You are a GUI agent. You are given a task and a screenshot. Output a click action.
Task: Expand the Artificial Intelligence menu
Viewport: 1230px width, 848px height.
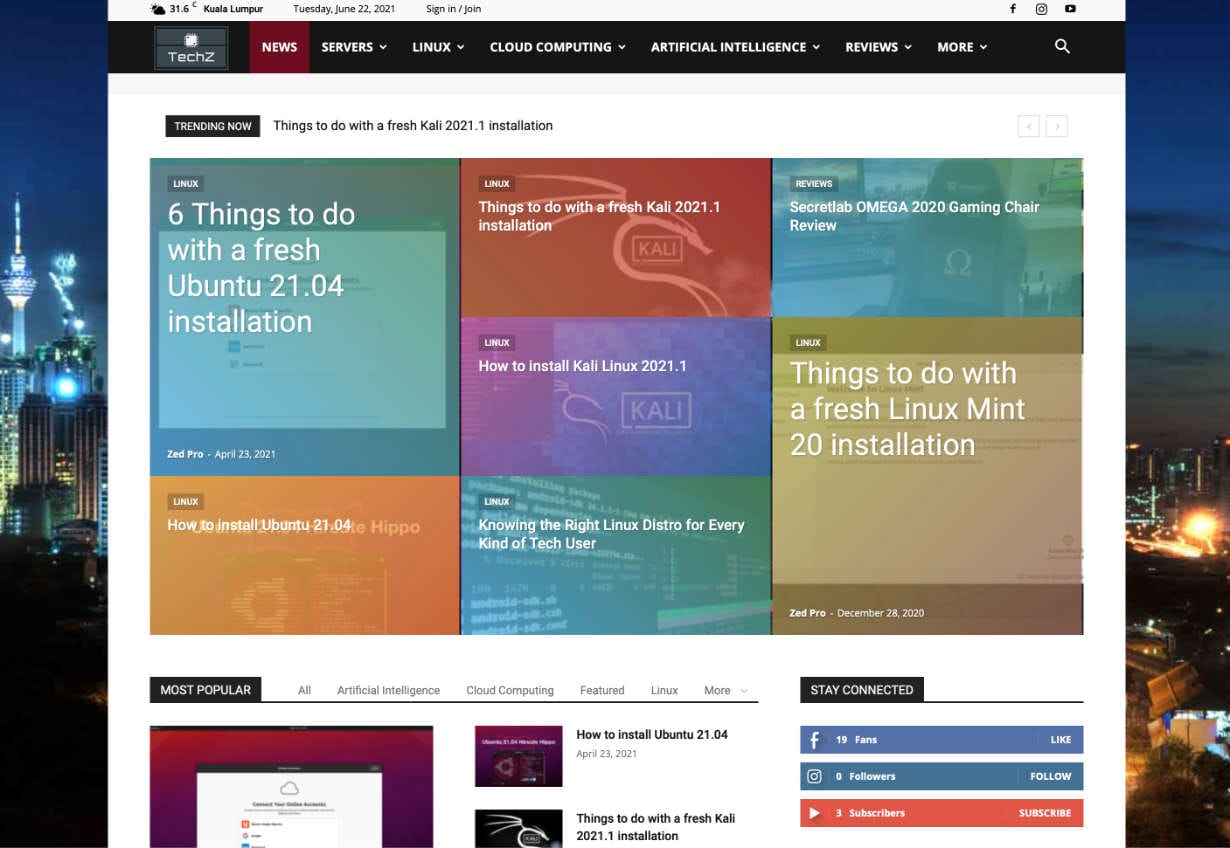[x=735, y=47]
